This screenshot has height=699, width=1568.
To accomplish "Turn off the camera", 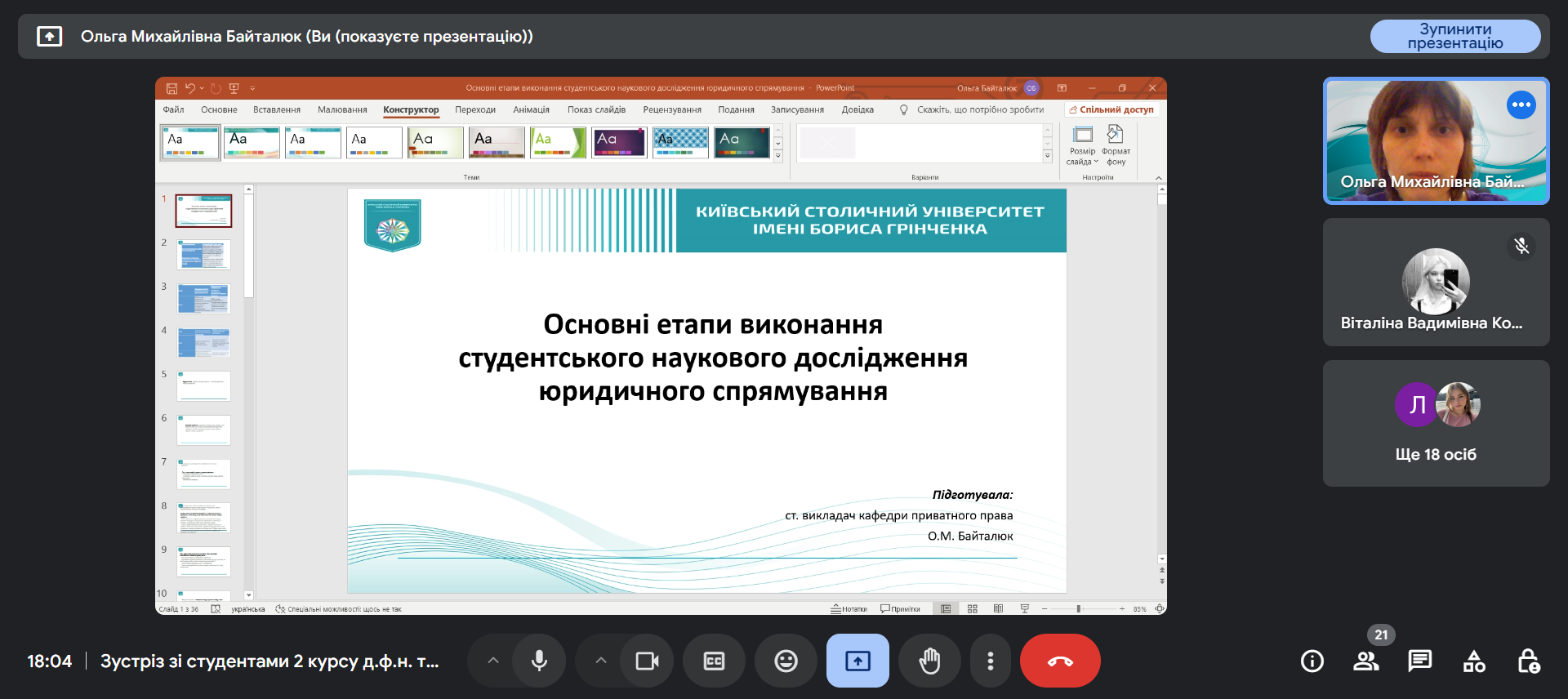I will pyautogui.click(x=647, y=661).
